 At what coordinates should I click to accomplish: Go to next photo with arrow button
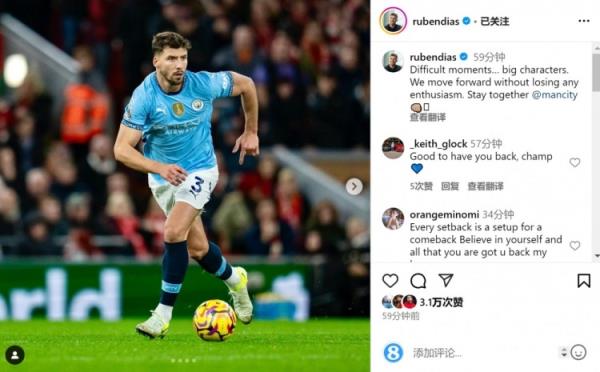click(354, 186)
